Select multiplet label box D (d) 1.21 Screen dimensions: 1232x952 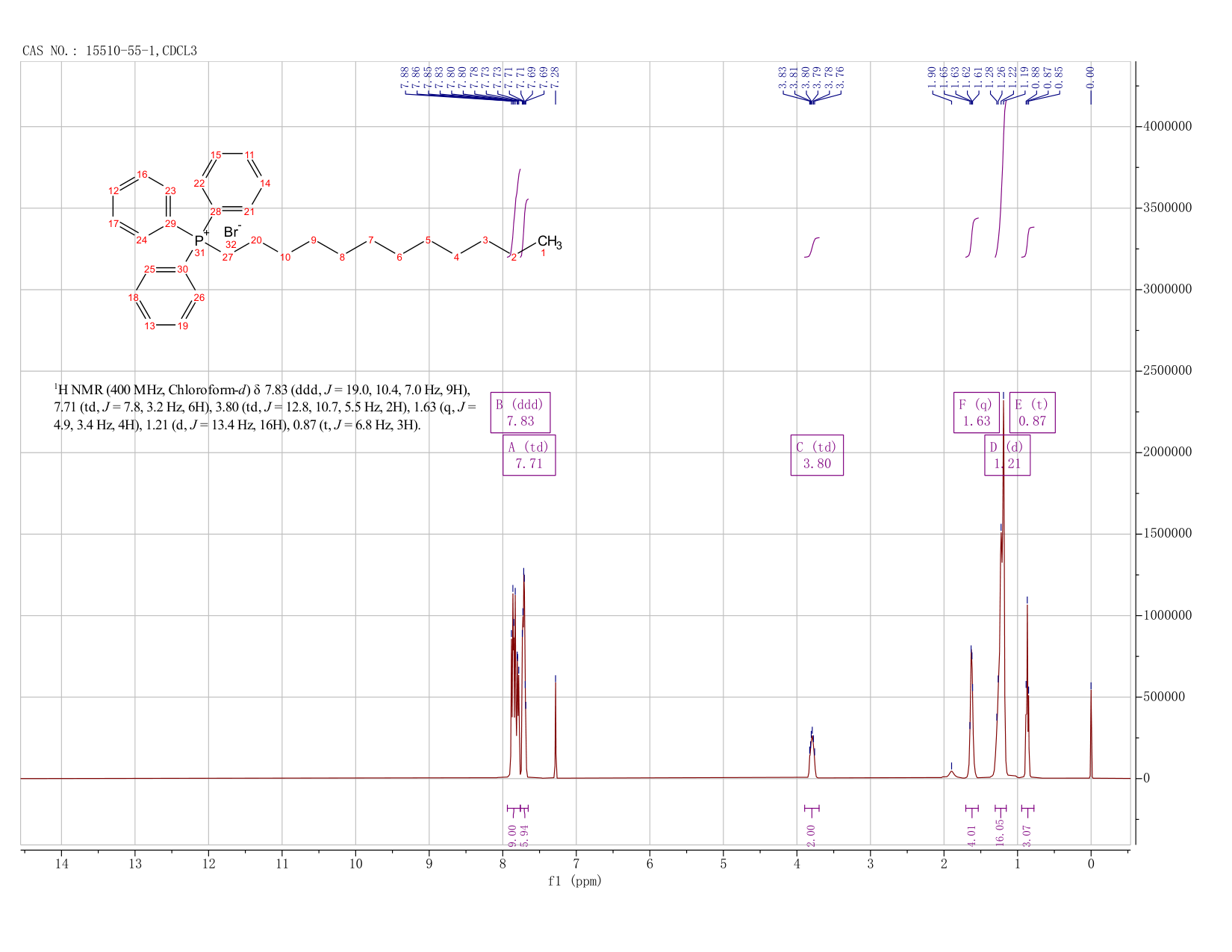tap(1007, 455)
